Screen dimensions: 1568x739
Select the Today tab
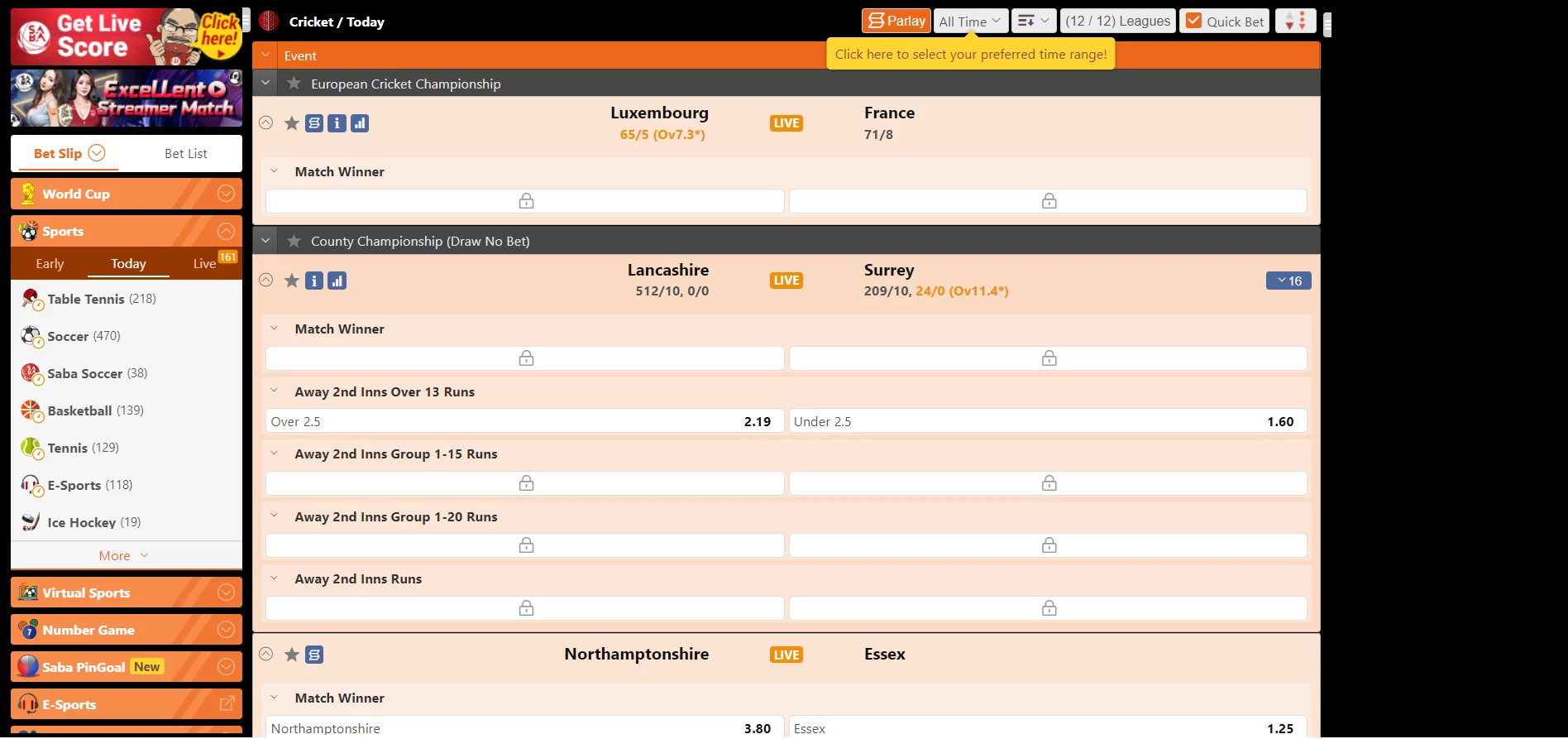(x=128, y=263)
